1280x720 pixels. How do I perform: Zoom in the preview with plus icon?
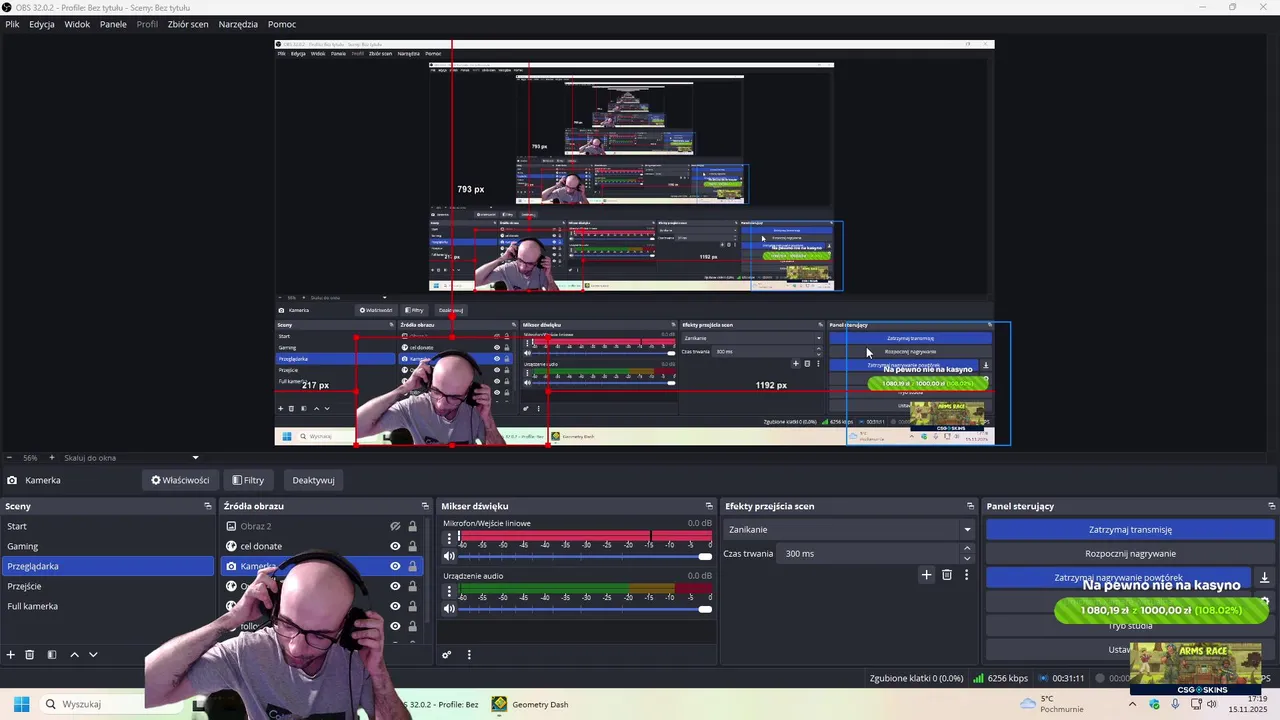click(x=52, y=458)
